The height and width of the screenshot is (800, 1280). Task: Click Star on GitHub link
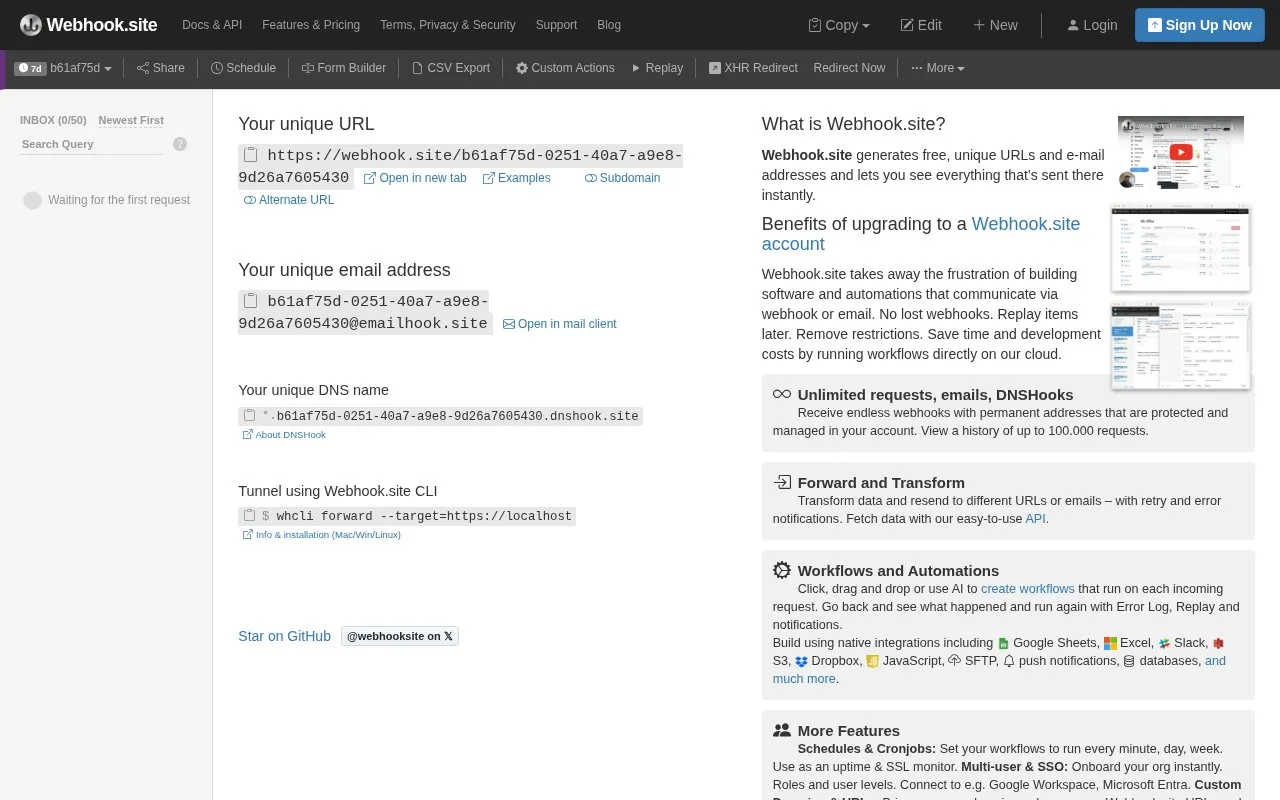click(x=284, y=636)
